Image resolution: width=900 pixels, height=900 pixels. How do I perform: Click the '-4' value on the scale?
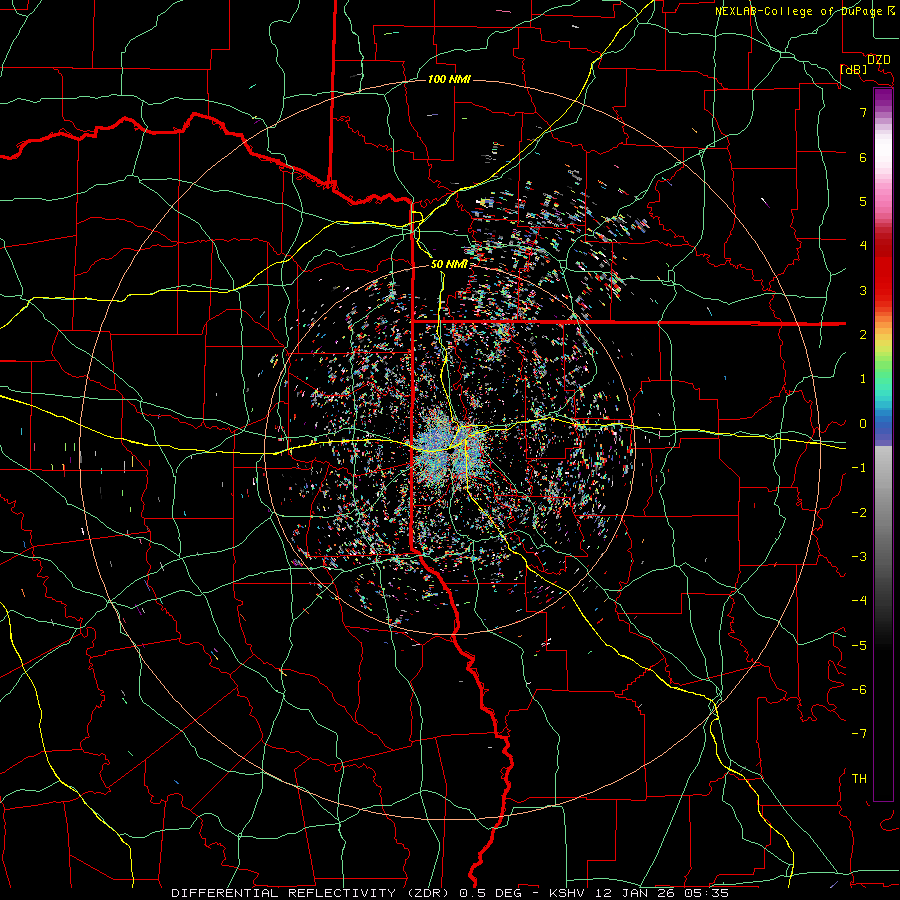pos(859,601)
